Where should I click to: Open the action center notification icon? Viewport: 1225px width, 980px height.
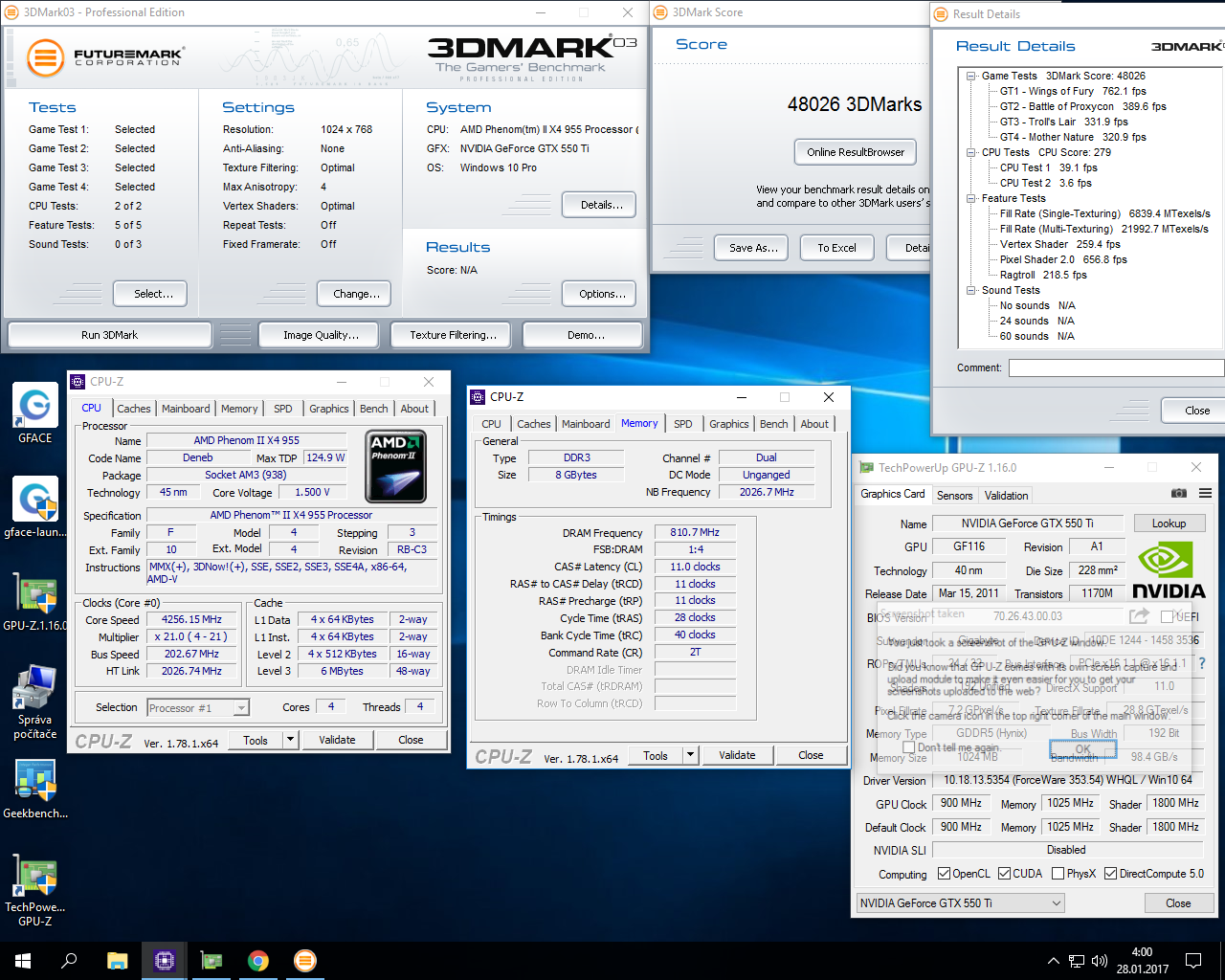pos(1193,961)
